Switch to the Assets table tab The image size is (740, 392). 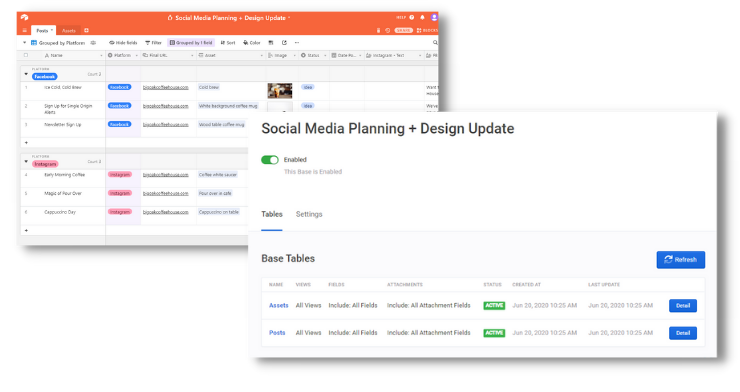point(69,31)
